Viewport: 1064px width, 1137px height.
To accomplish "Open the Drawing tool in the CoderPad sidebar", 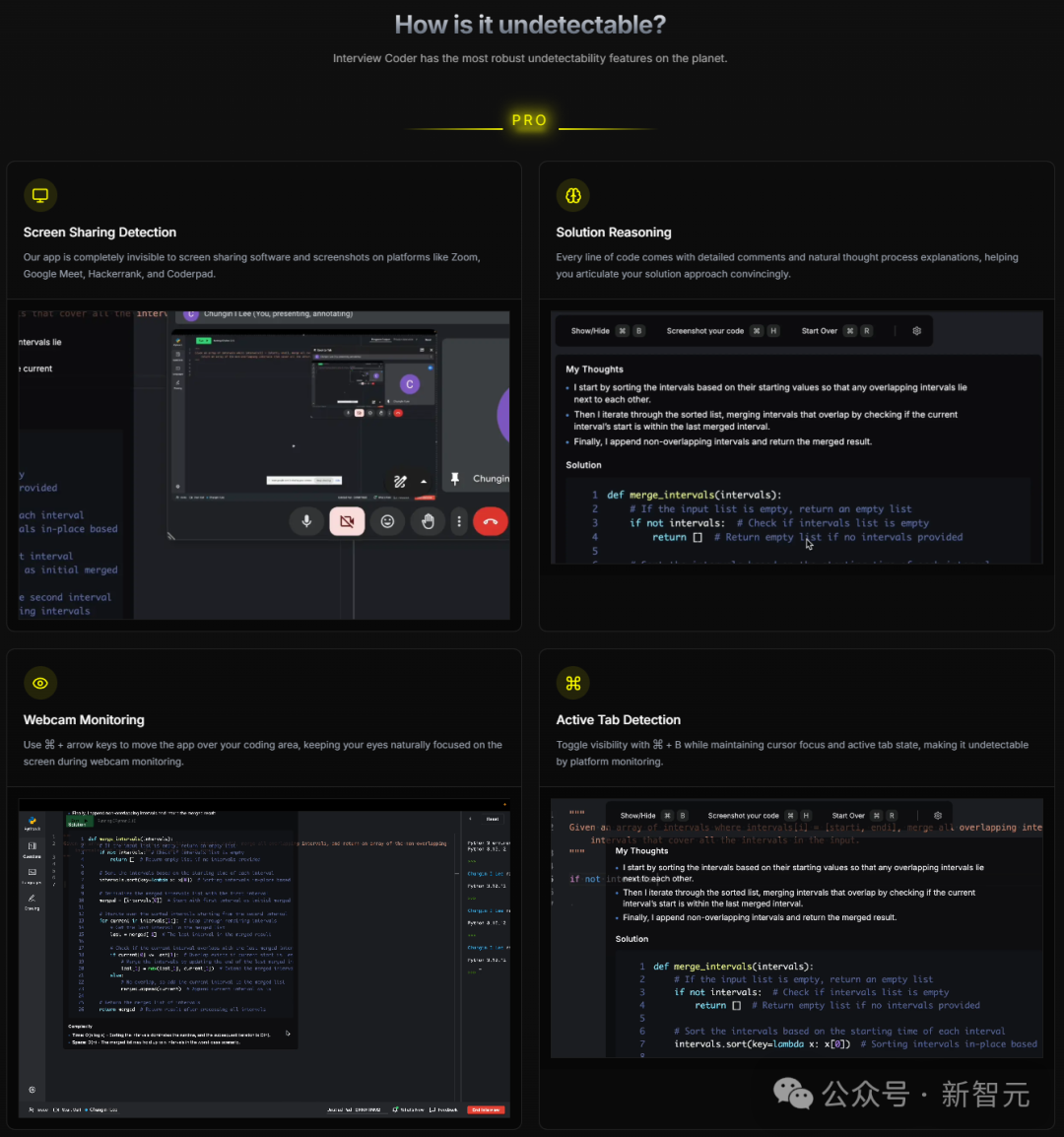I will point(32,902).
